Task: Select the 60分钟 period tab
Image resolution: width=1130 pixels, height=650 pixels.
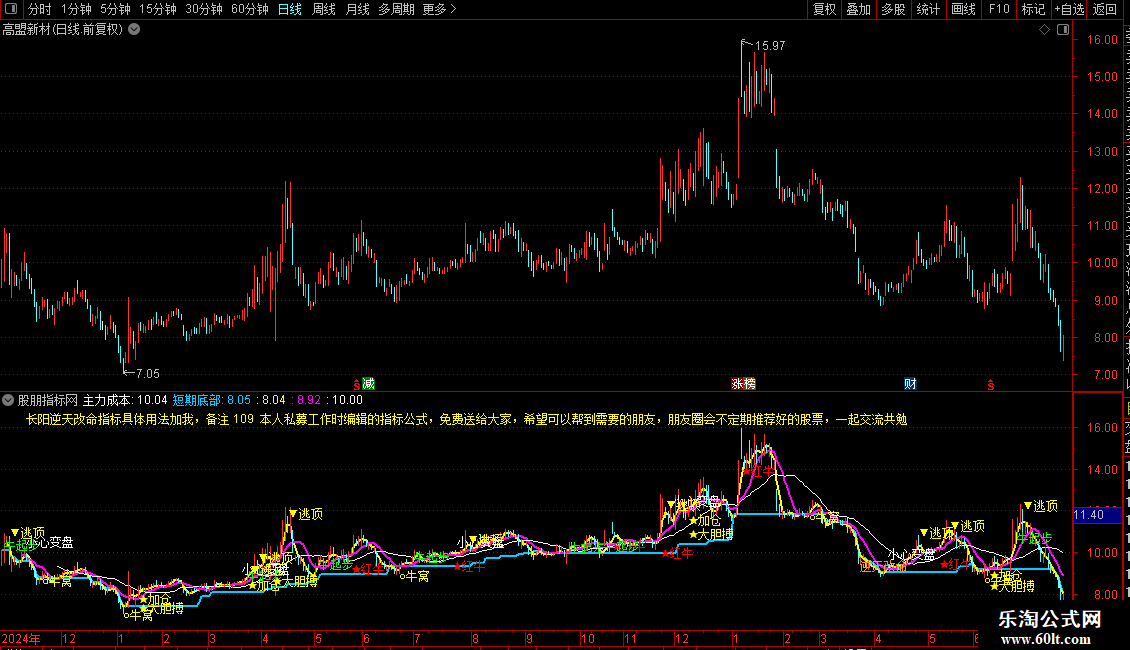Action: point(250,9)
